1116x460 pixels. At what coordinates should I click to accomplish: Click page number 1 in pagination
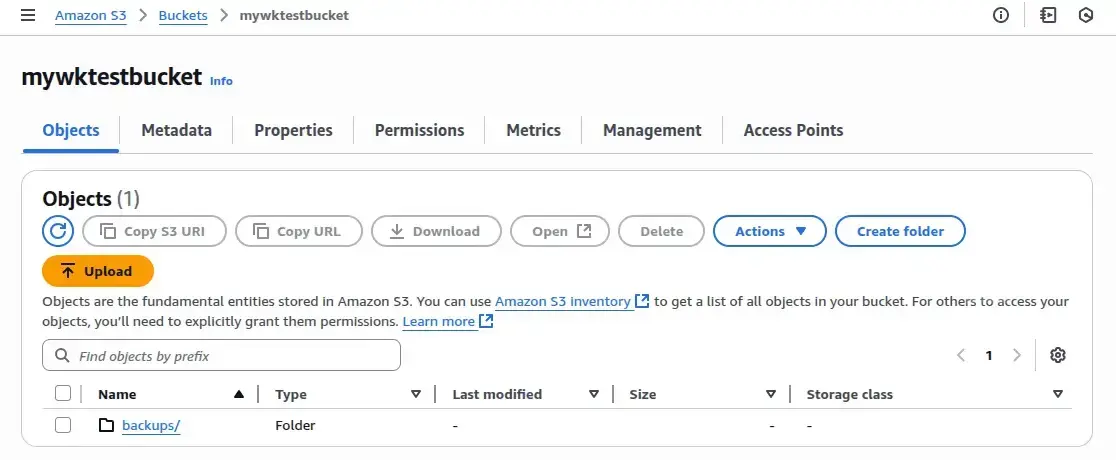coord(989,355)
